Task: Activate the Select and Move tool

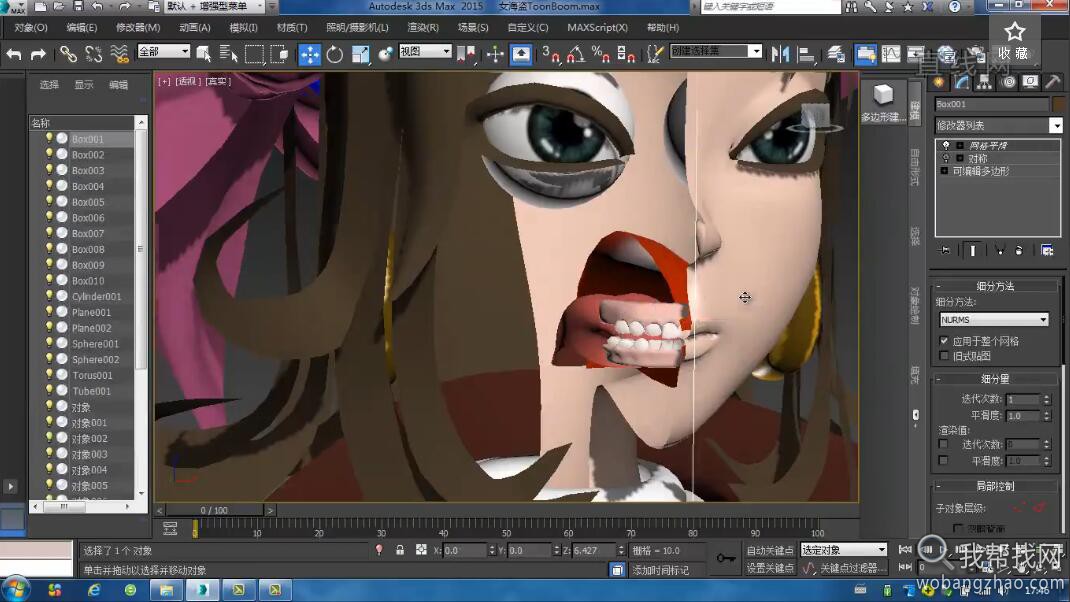Action: point(309,54)
